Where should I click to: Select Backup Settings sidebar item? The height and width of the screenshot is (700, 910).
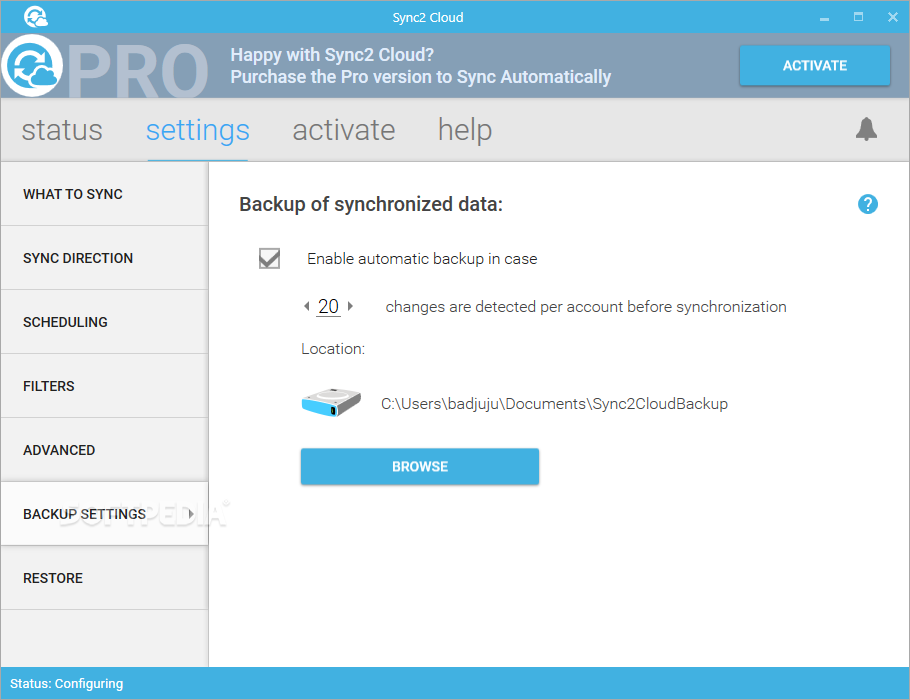click(x=104, y=514)
